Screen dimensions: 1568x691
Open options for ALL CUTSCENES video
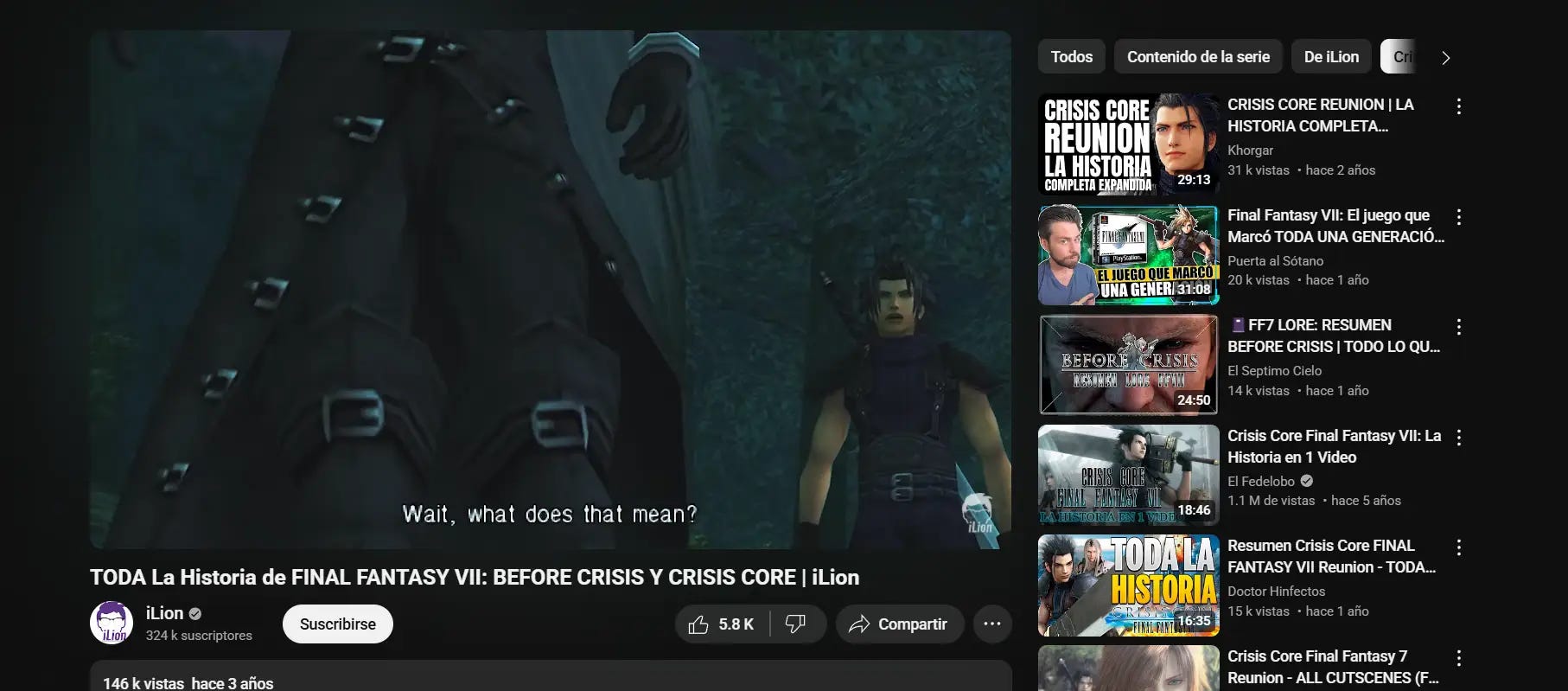click(1458, 658)
